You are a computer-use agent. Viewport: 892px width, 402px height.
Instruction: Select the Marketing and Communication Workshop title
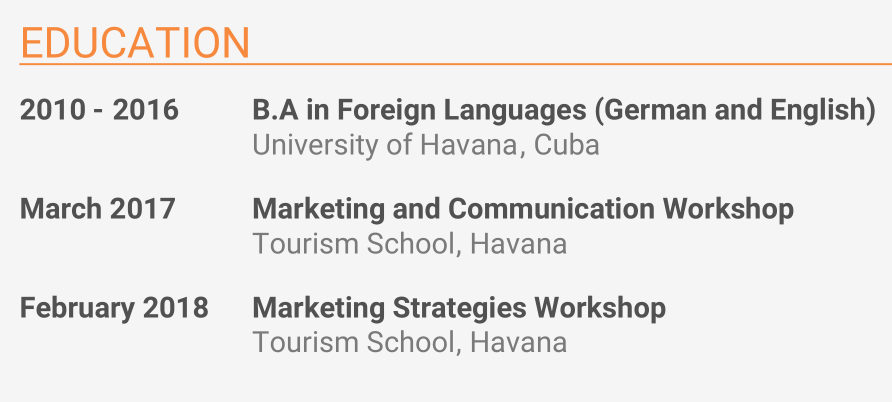coord(523,209)
